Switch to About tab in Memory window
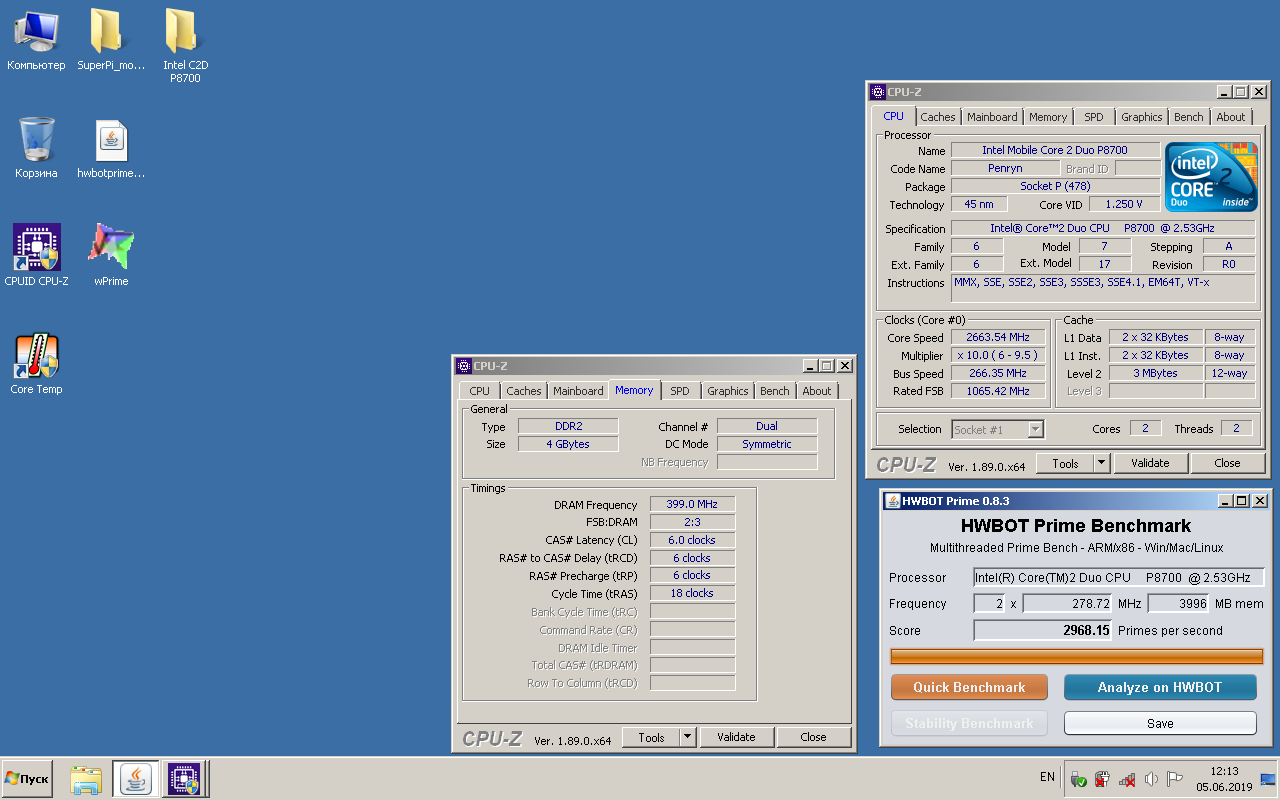The image size is (1280, 800). coord(817,391)
